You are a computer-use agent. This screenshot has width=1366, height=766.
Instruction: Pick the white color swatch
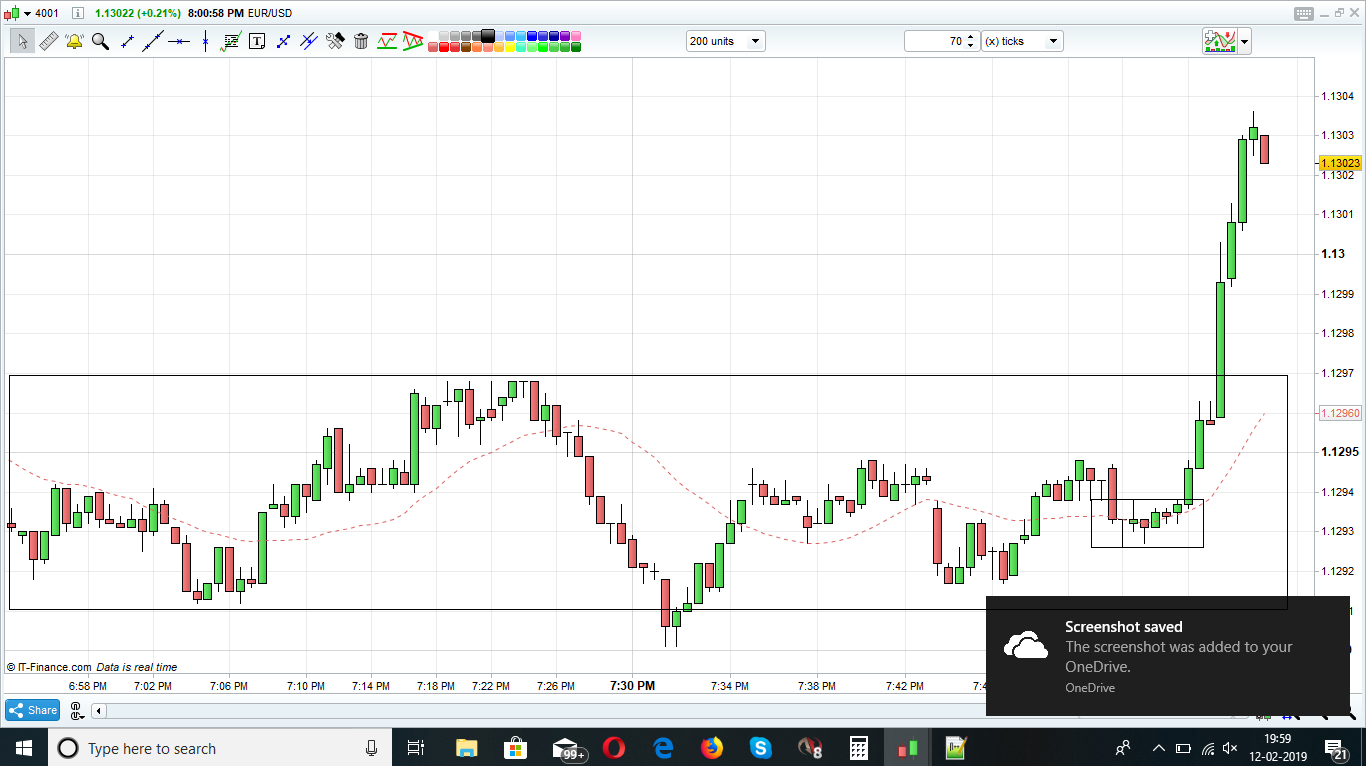tap(433, 36)
